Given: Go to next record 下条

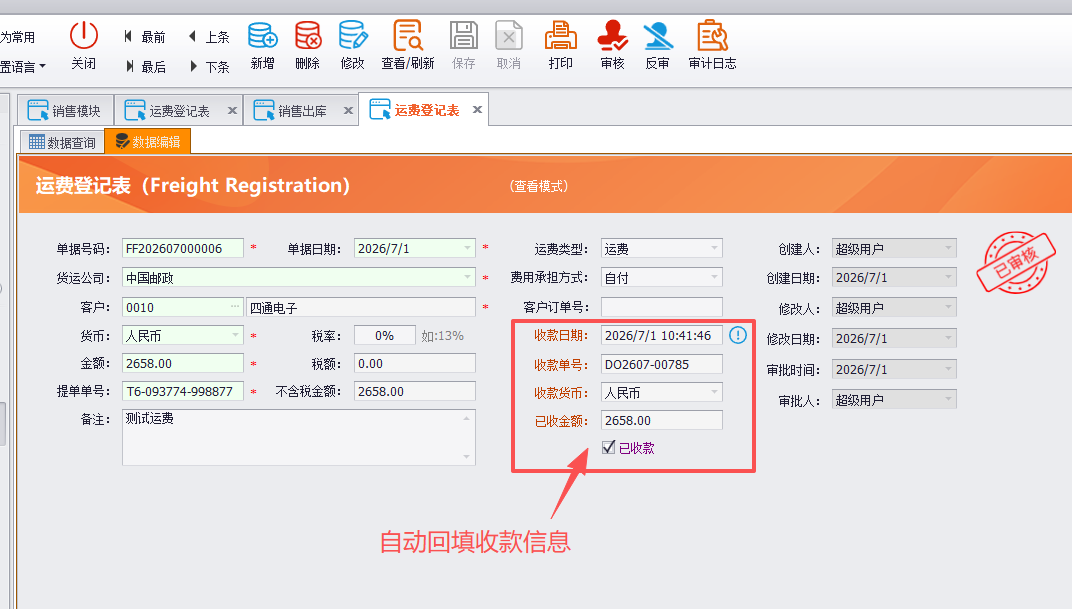Looking at the screenshot, I should pos(209,66).
